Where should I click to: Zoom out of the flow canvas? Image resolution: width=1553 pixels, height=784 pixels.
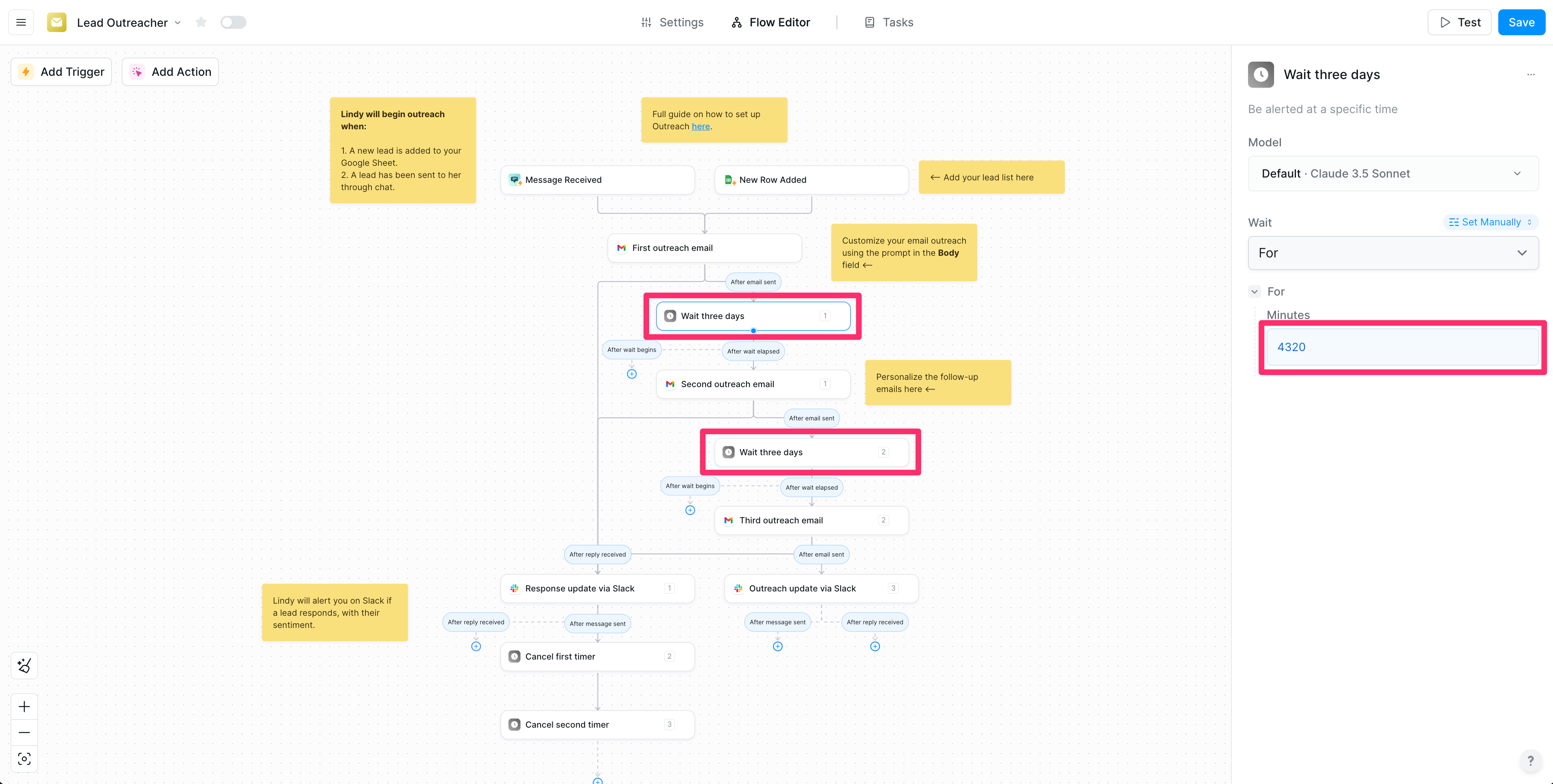click(x=24, y=732)
